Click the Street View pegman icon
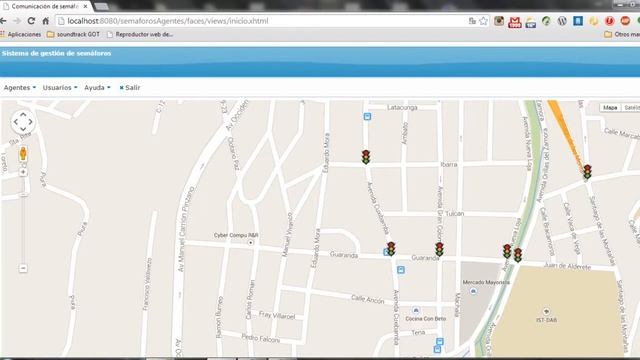The width and height of the screenshot is (640, 360). [23, 154]
